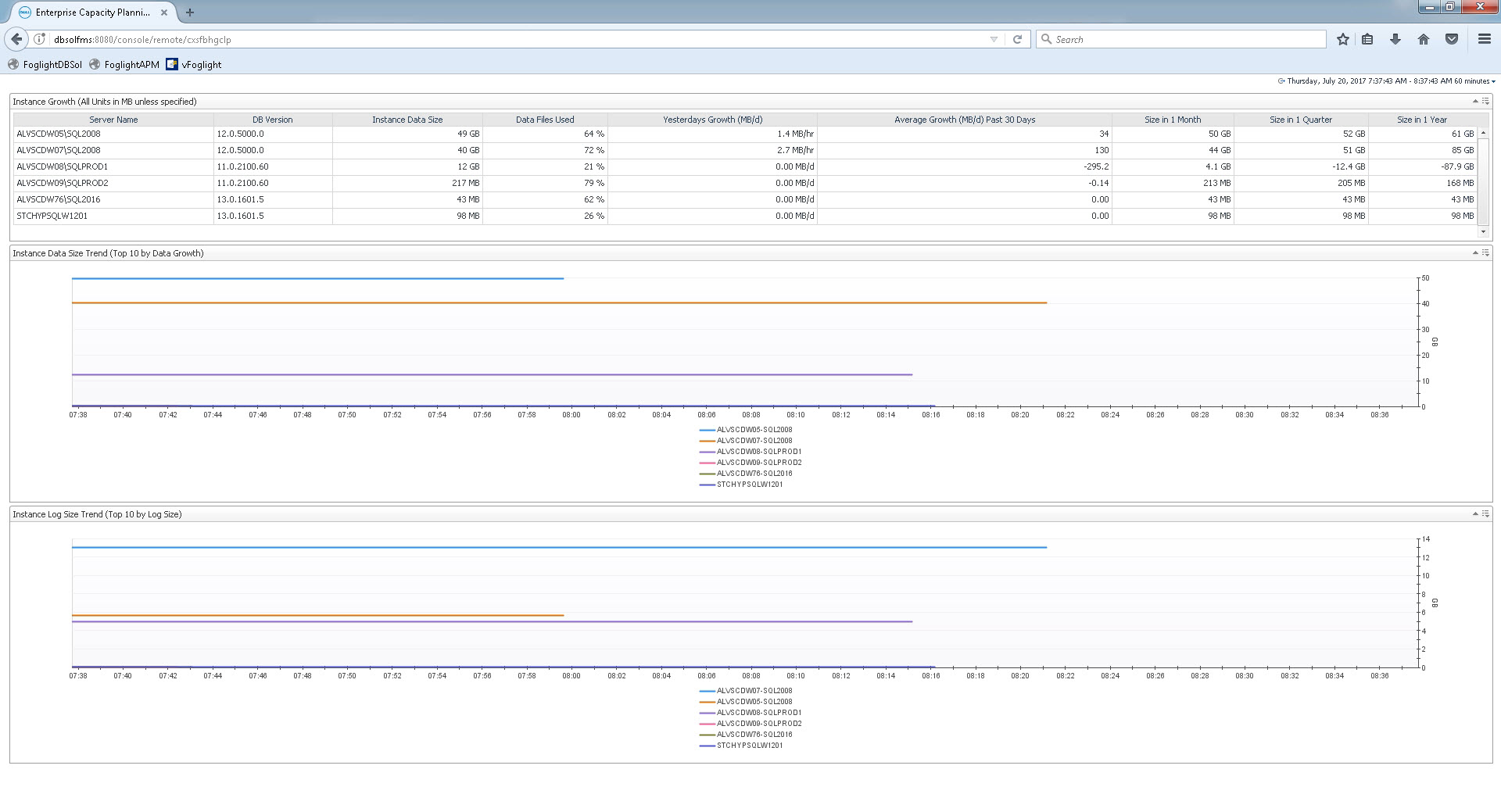Image resolution: width=1501 pixels, height=812 pixels.
Task: Select the Enterprise Capacity Planning tab
Action: click(92, 13)
